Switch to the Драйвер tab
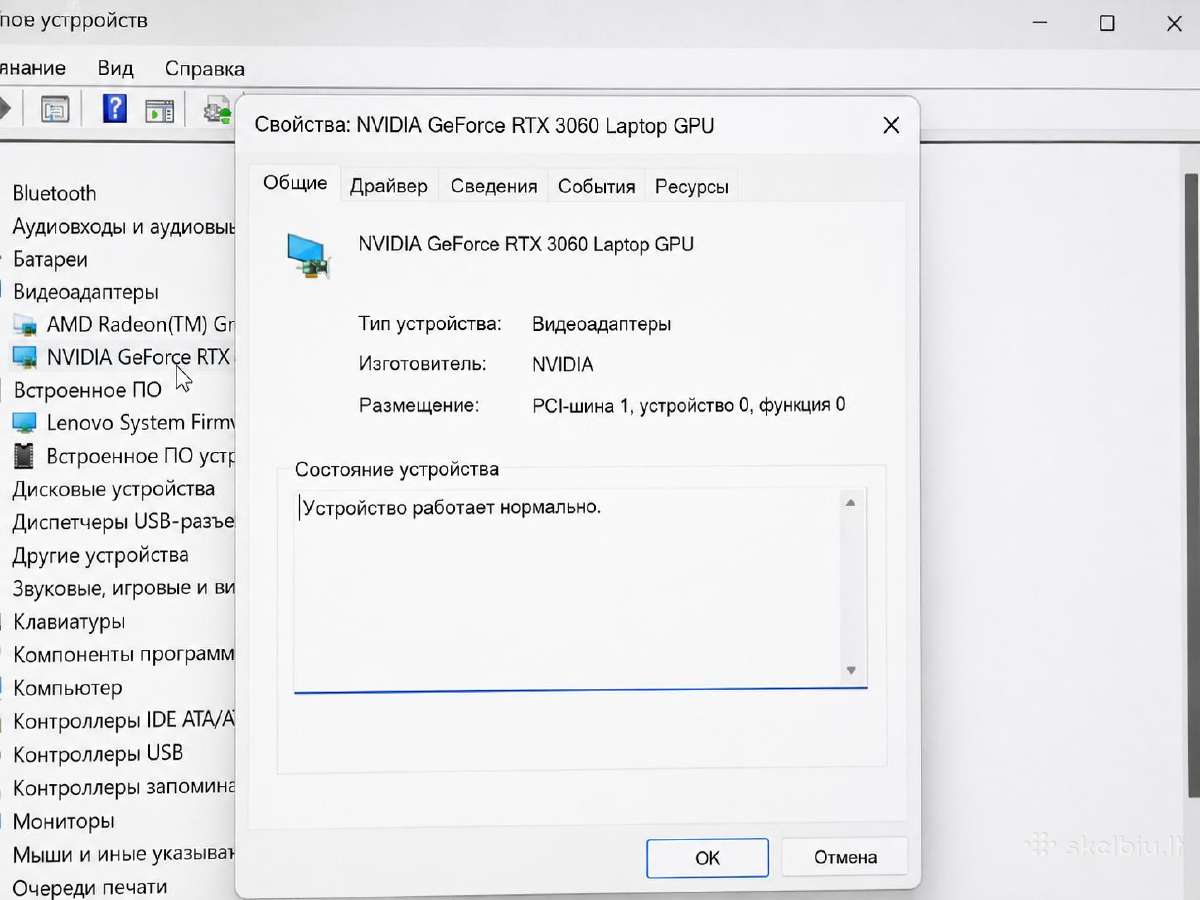 (389, 186)
